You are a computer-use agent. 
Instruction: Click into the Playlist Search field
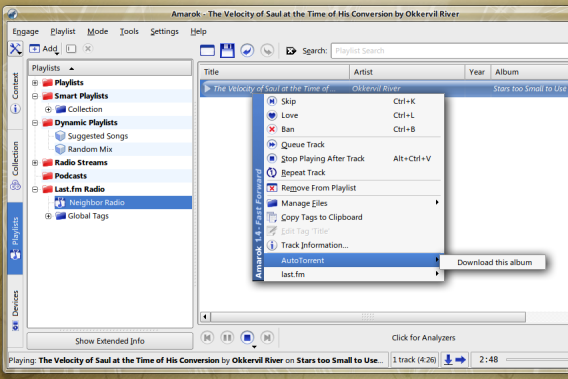[449, 51]
